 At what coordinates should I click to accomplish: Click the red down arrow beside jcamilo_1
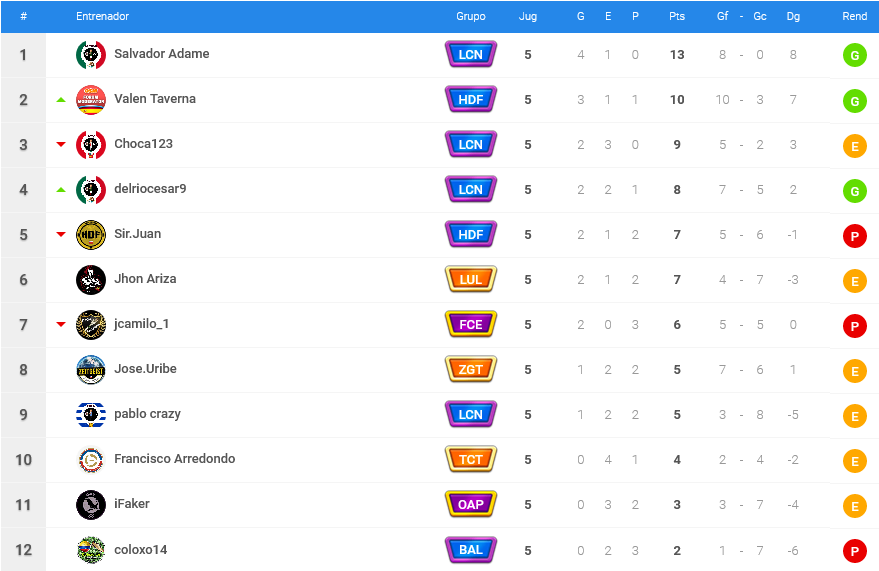(61, 324)
